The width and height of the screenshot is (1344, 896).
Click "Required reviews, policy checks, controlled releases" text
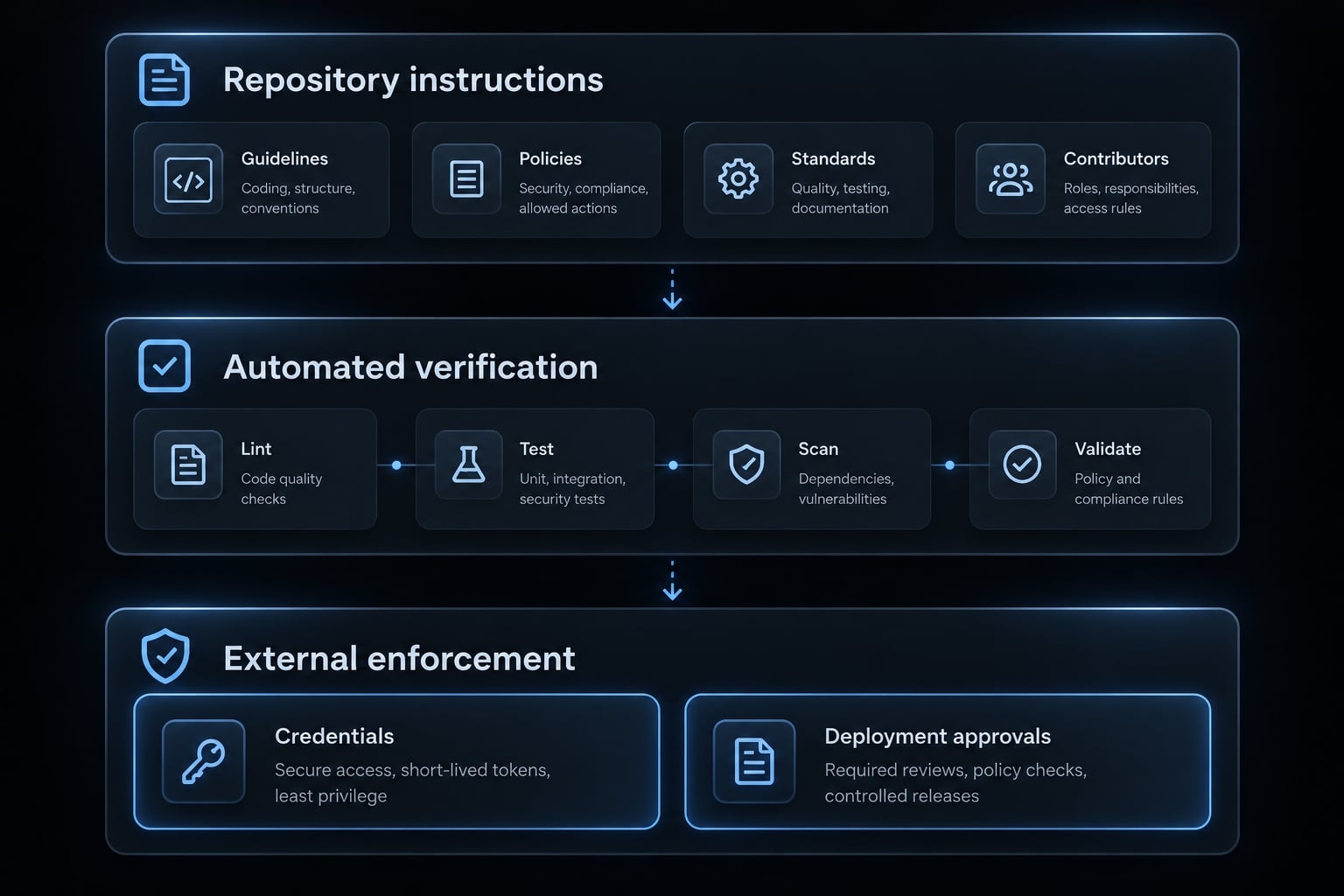(x=955, y=783)
